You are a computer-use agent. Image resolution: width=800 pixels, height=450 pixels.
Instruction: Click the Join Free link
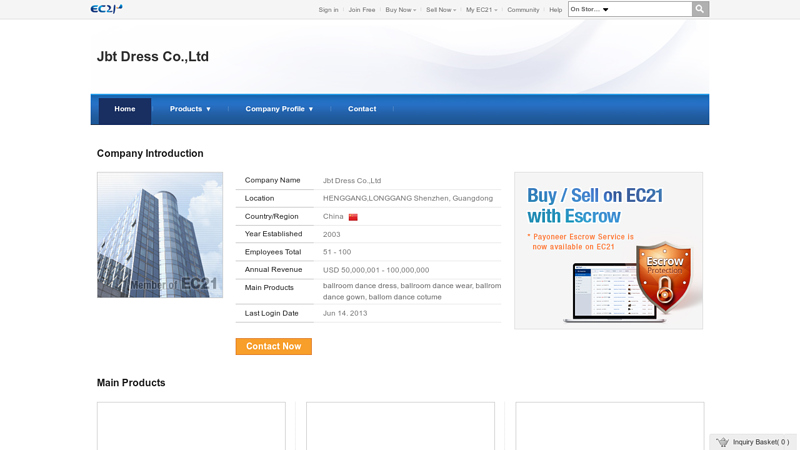click(362, 10)
